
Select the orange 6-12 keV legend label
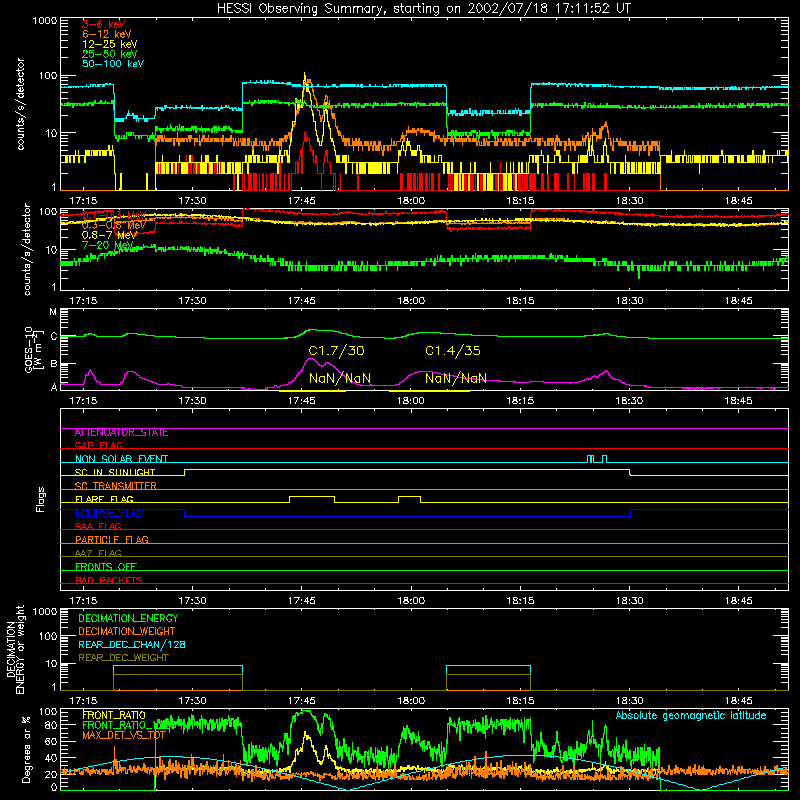click(107, 34)
